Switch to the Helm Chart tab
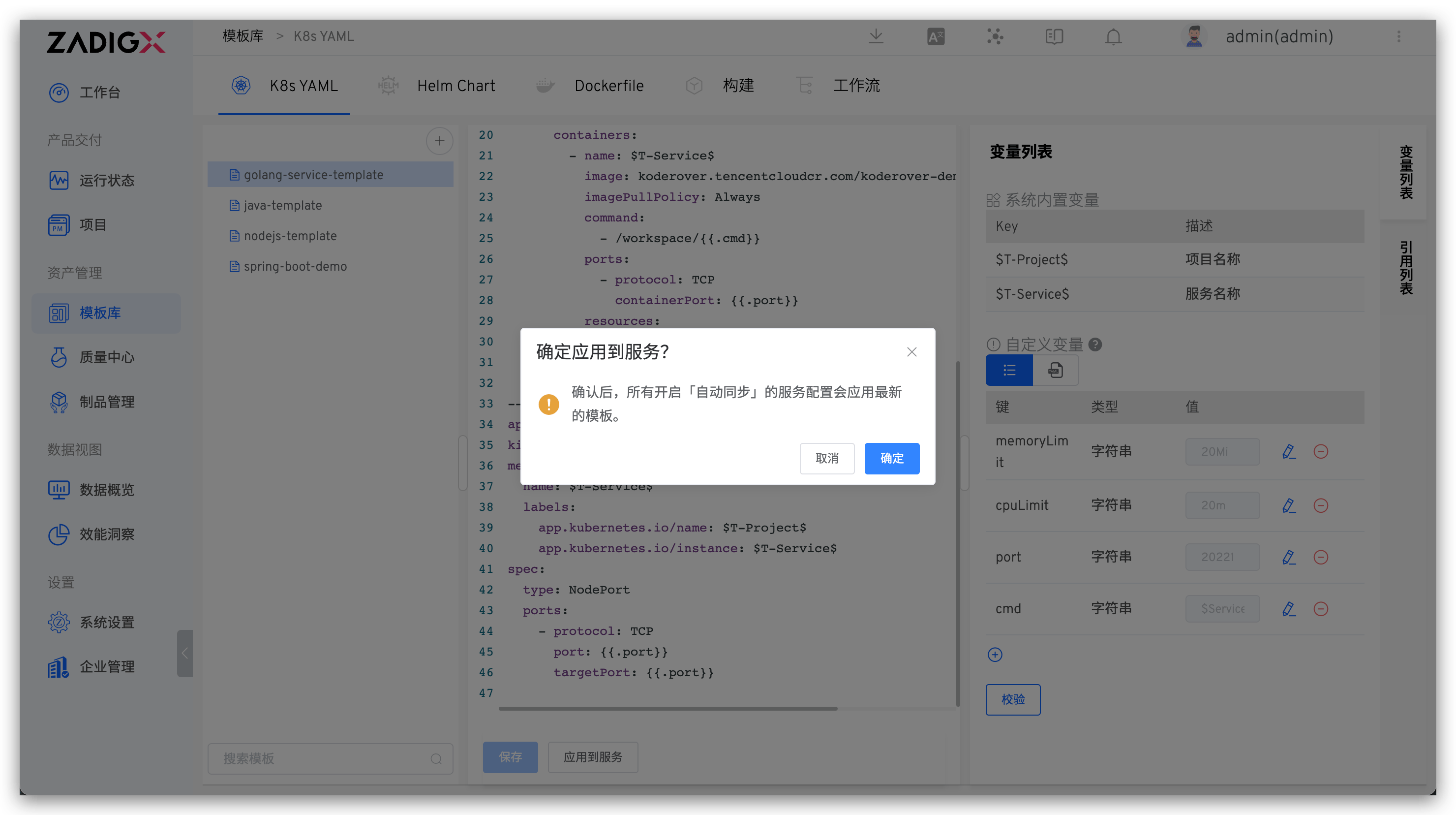 click(x=455, y=86)
